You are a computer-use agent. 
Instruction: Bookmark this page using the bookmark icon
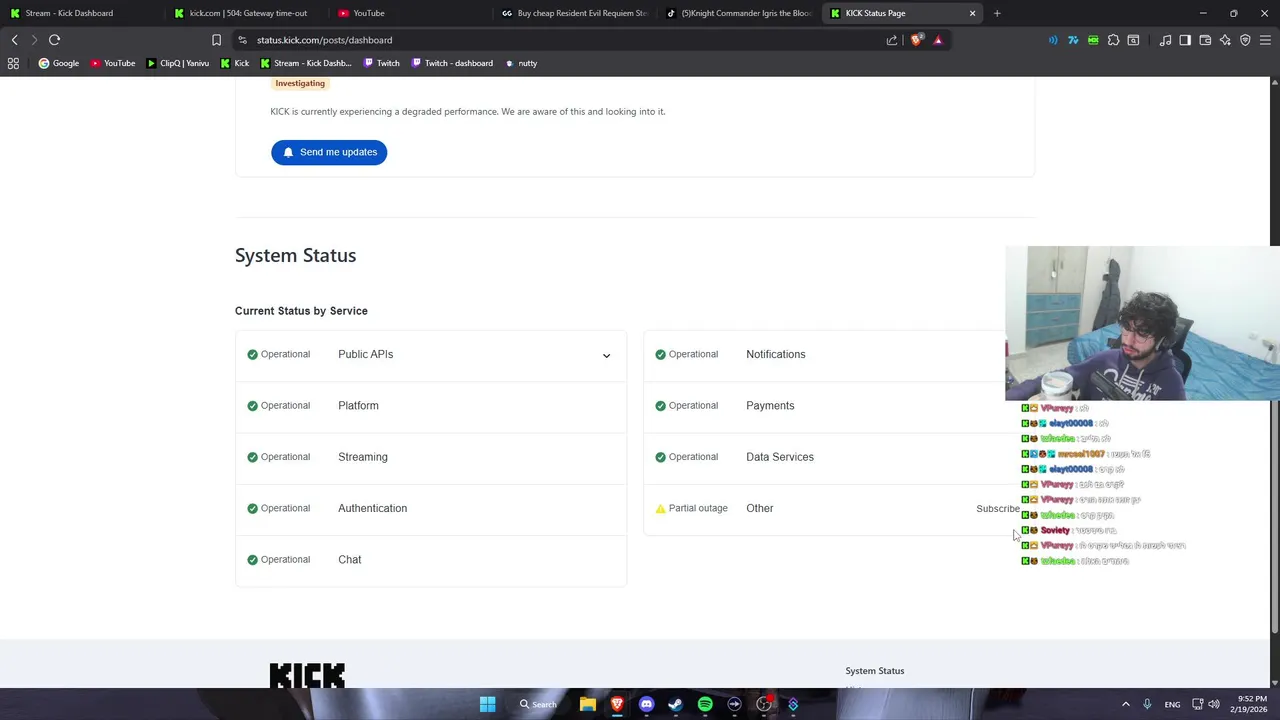click(x=216, y=40)
